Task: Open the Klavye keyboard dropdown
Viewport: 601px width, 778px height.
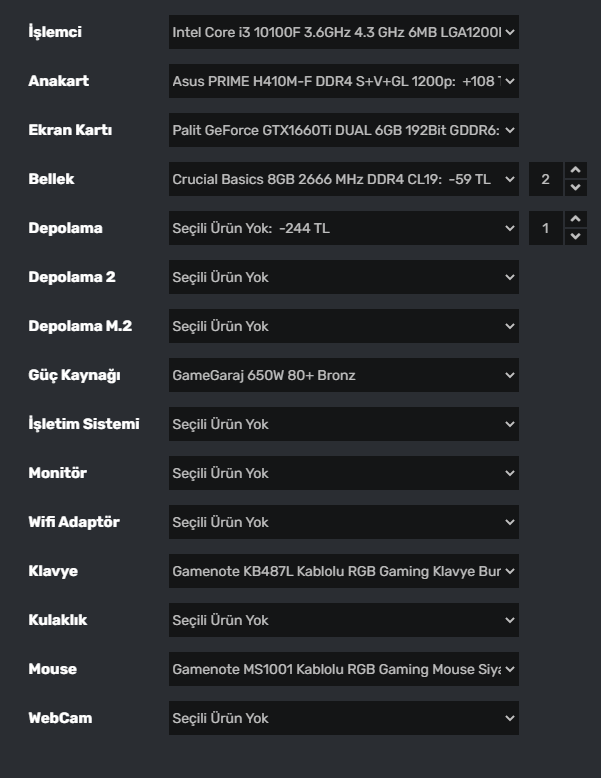Action: coord(343,571)
